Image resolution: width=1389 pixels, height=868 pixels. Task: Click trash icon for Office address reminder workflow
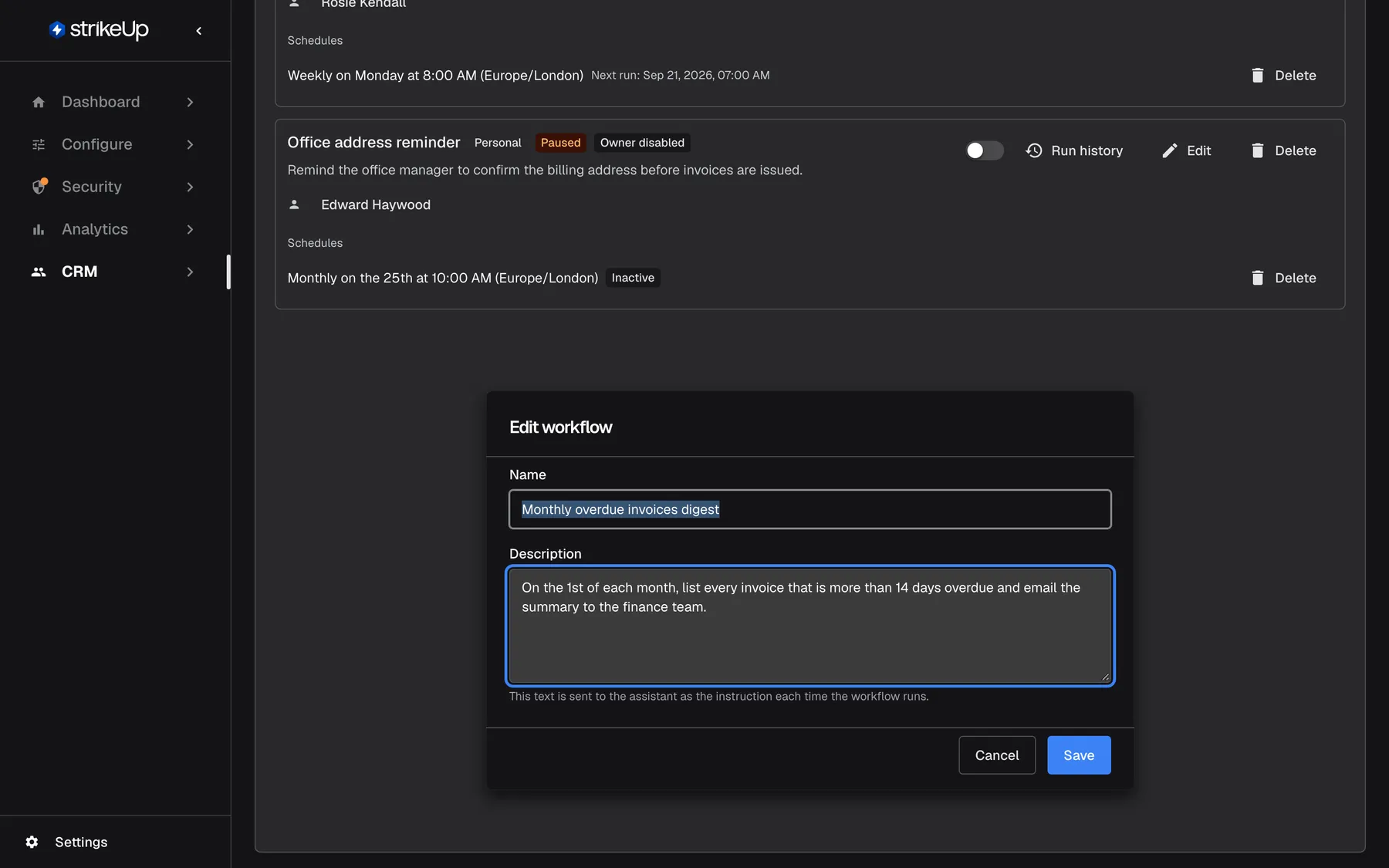click(1258, 150)
